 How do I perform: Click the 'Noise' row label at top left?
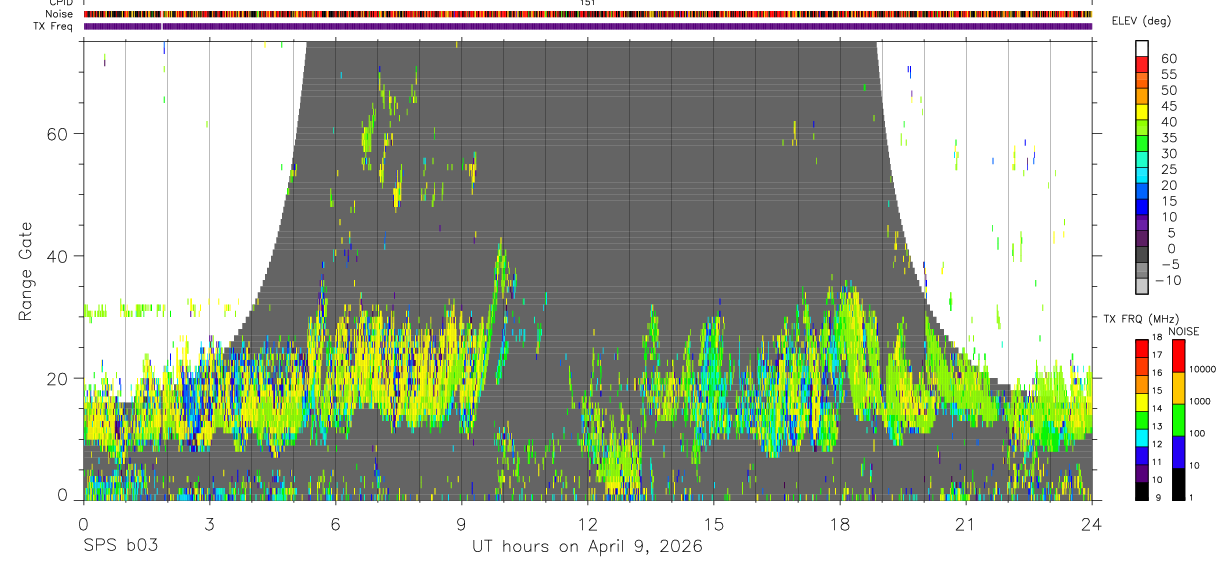tap(59, 14)
